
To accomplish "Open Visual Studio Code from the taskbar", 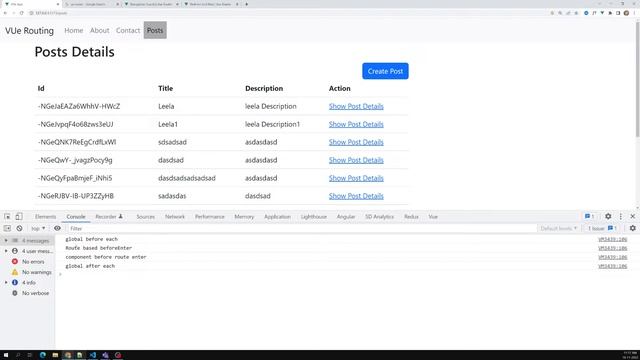I will click(x=93, y=355).
